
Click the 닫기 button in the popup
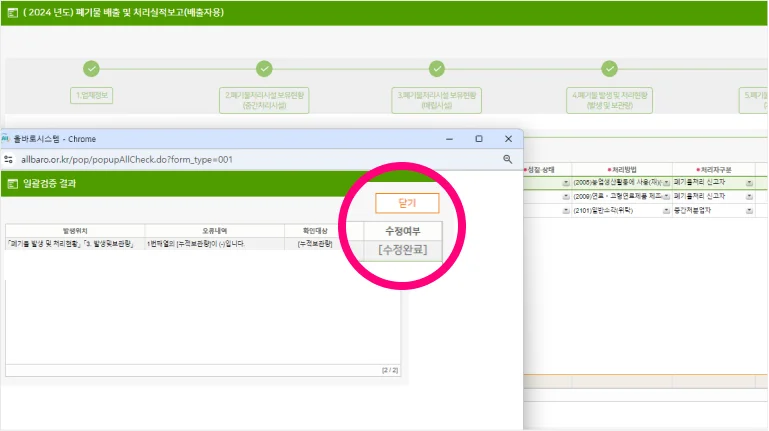[406, 203]
